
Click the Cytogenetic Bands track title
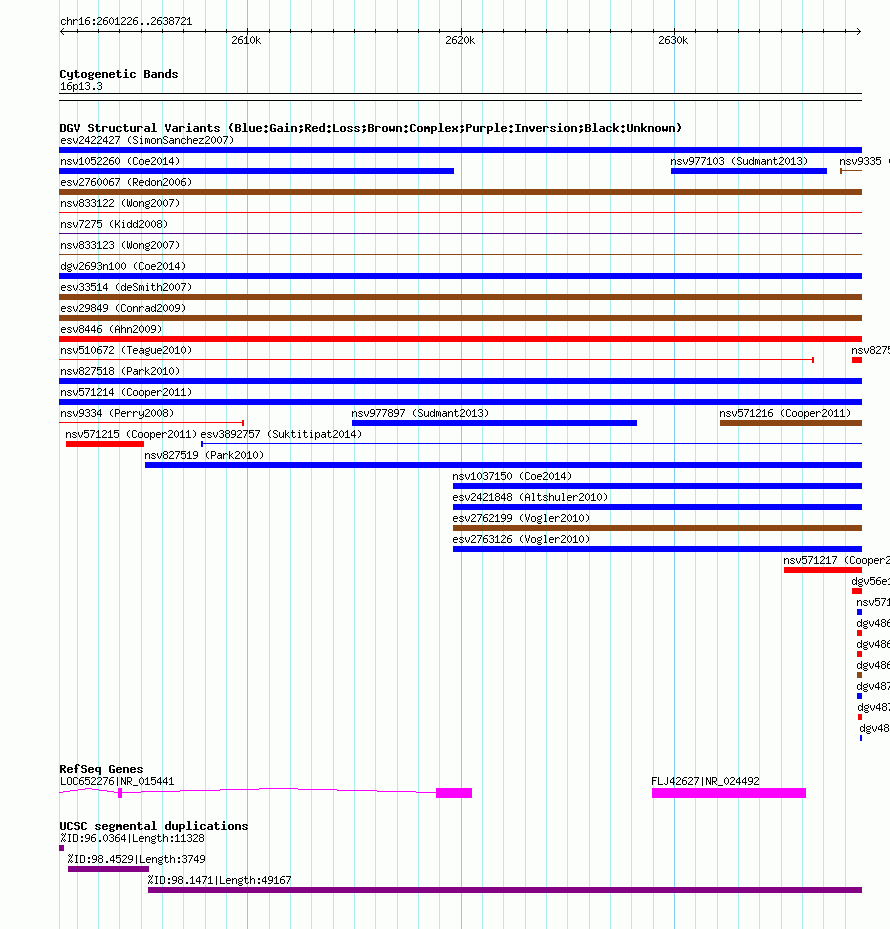119,74
